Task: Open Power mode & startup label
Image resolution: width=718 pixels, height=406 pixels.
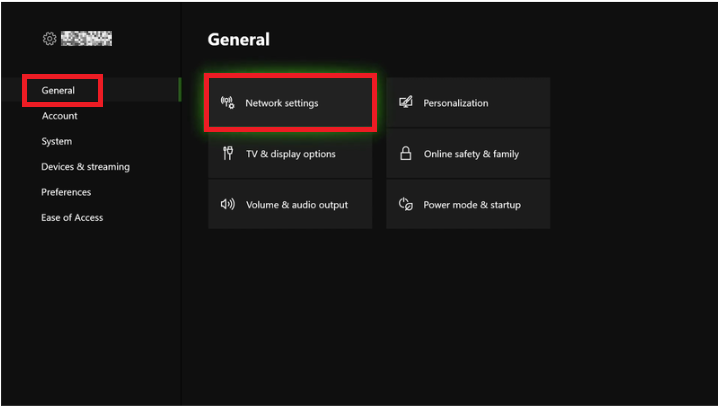Action: coord(472,205)
